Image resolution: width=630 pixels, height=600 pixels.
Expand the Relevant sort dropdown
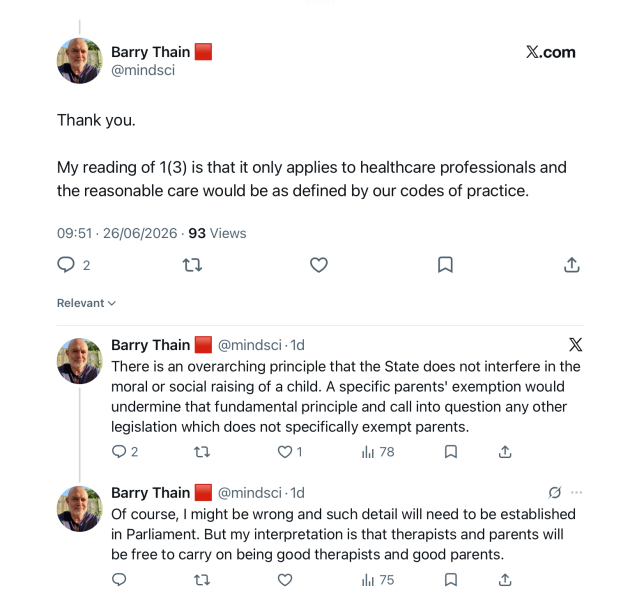point(86,303)
